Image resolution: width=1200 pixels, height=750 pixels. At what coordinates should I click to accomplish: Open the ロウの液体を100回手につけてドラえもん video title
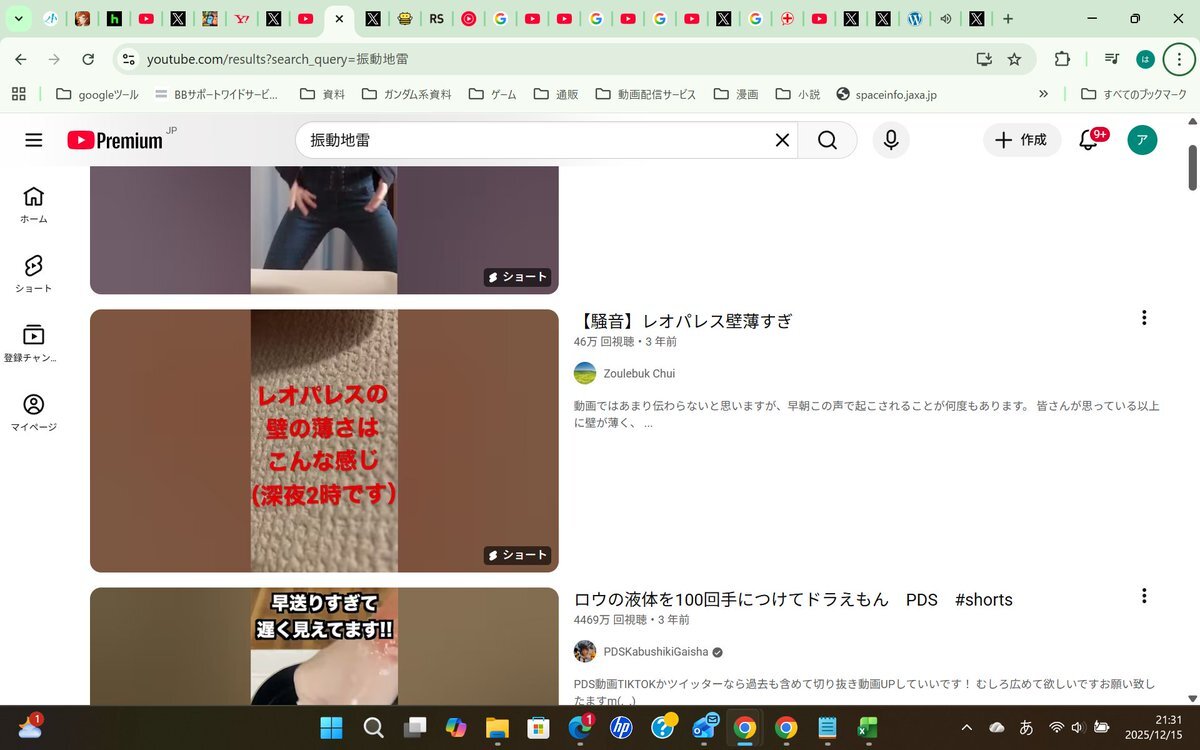[x=793, y=599]
